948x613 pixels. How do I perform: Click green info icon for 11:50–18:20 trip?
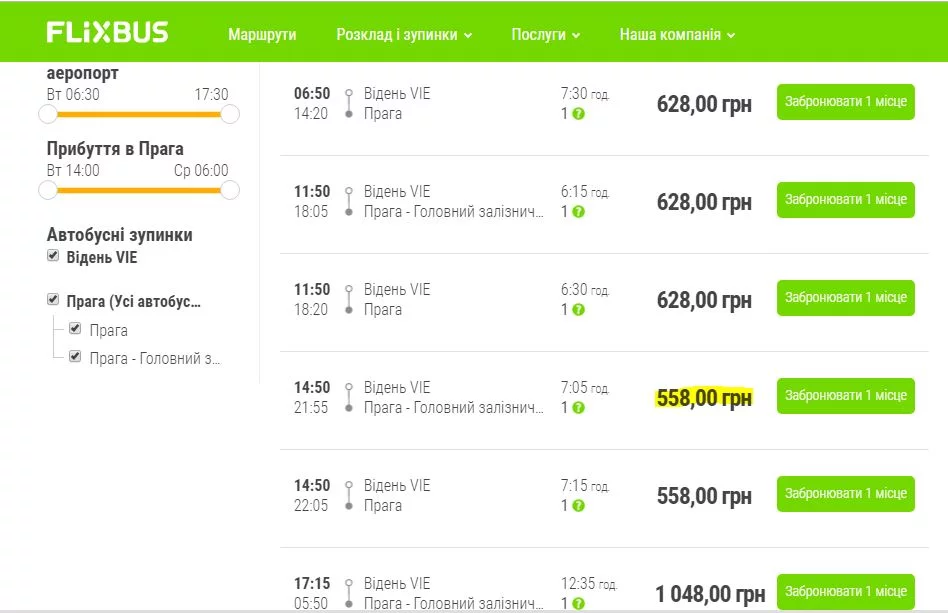[x=579, y=310]
